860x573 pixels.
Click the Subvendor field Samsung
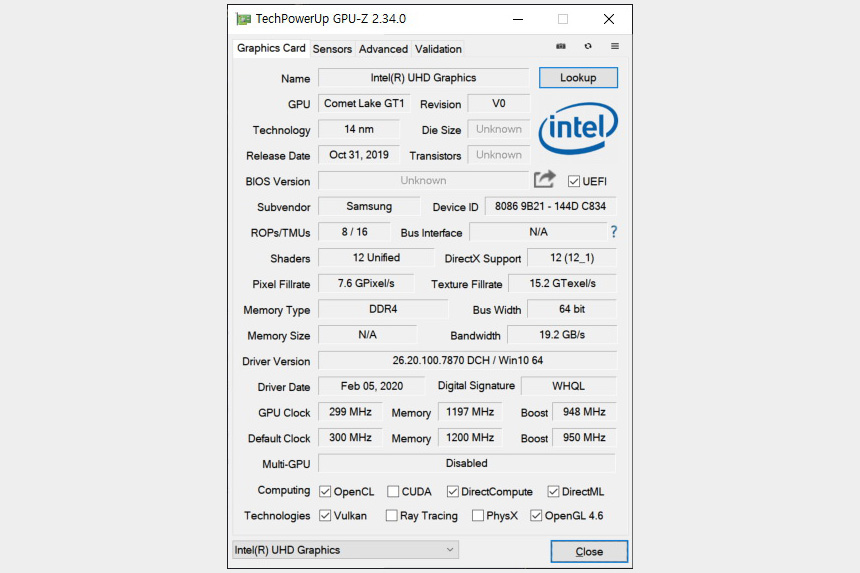pyautogui.click(x=369, y=206)
